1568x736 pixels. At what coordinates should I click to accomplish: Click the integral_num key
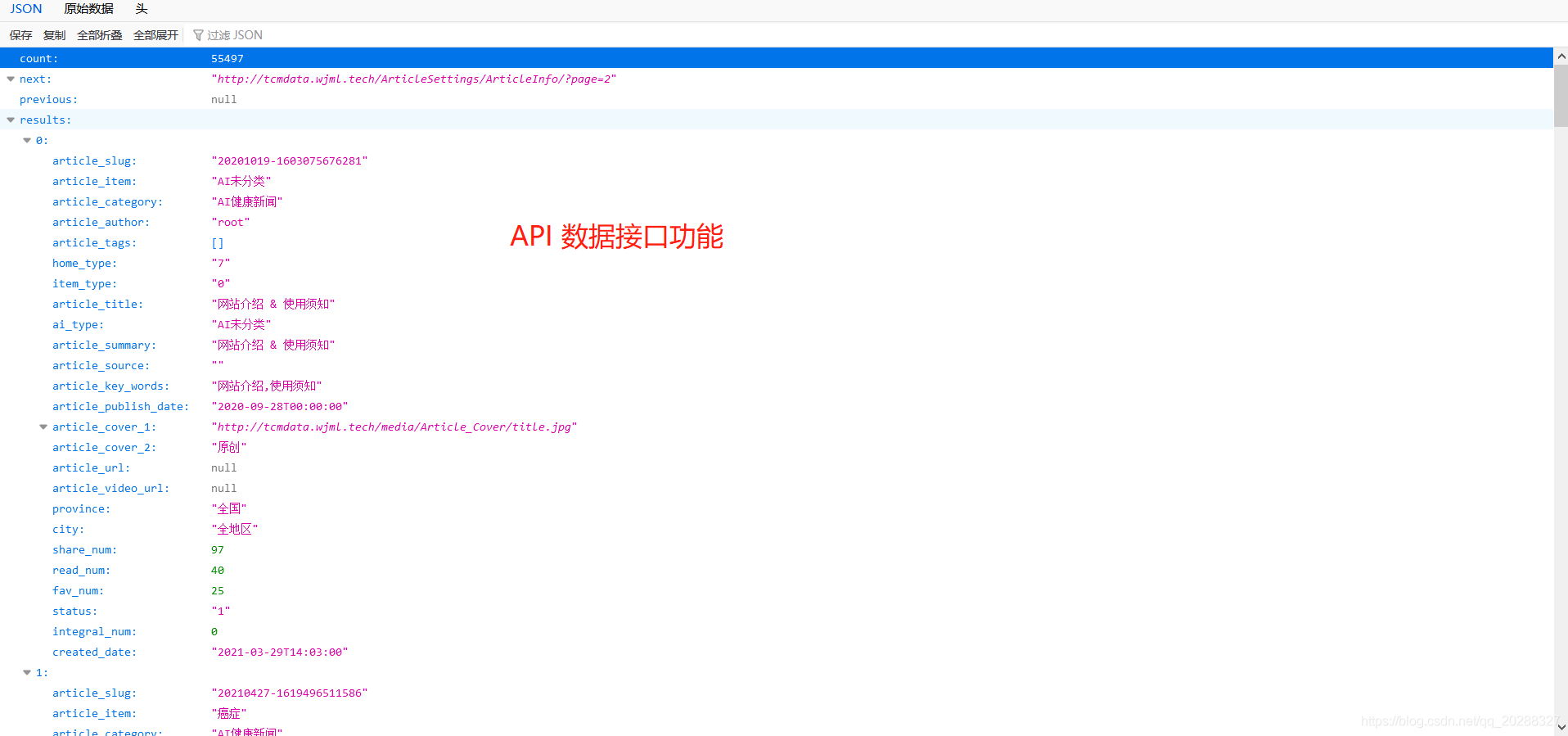pos(94,632)
